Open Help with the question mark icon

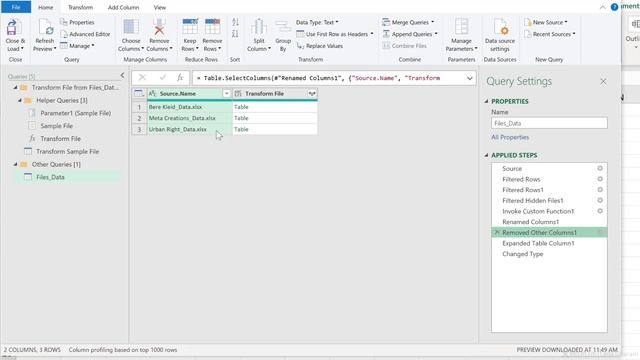[614, 7]
